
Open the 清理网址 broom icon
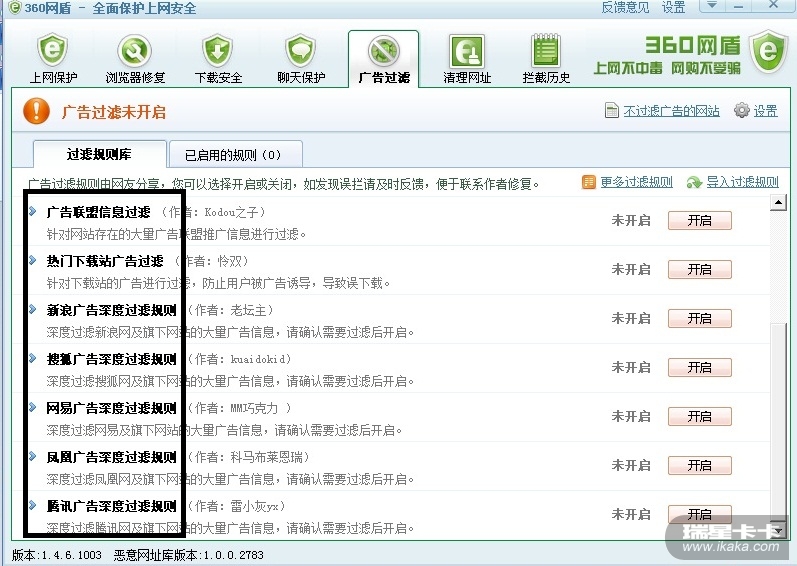pos(467,51)
